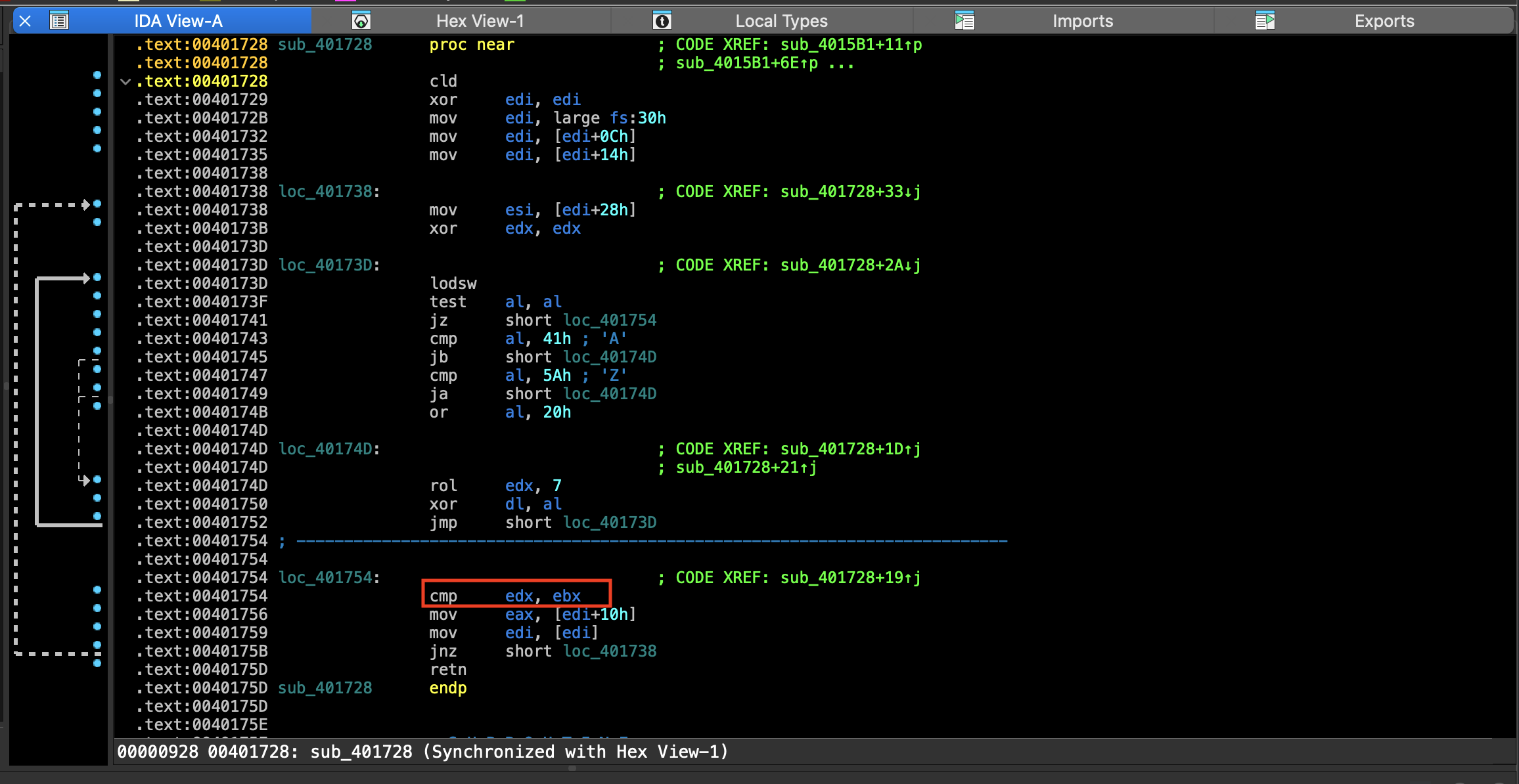Toggle breakpoint dot at address 00401754 cmp
The image size is (1519, 784).
[97, 590]
